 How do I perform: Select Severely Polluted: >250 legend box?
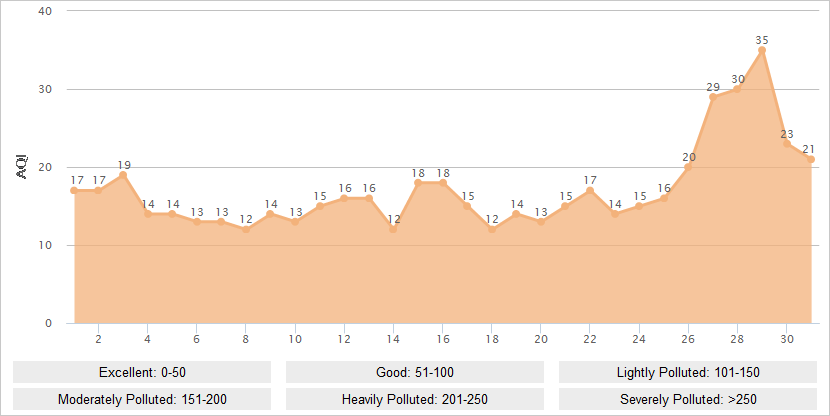pyautogui.click(x=688, y=399)
